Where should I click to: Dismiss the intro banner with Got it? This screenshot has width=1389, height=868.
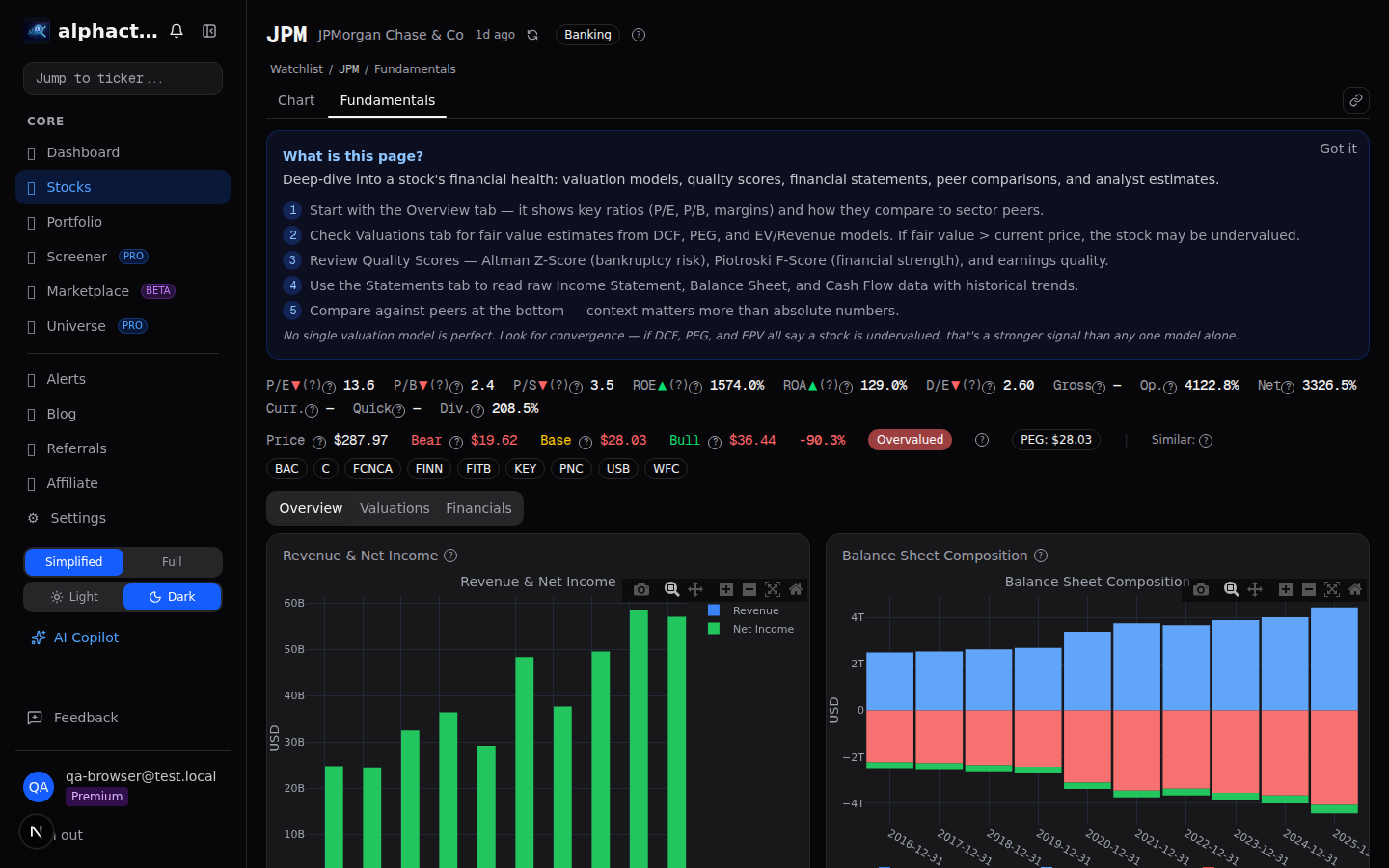pyautogui.click(x=1338, y=149)
